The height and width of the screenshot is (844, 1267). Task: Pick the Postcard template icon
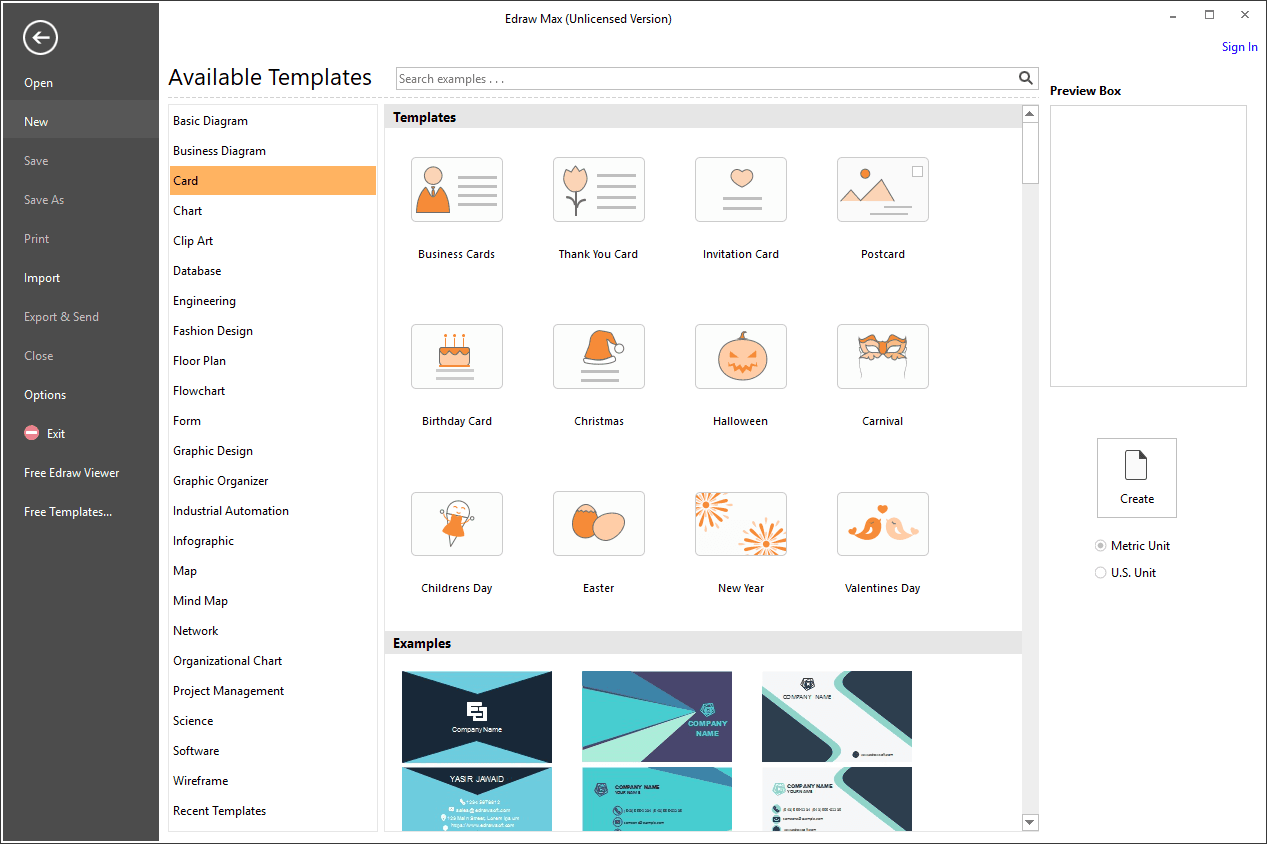click(883, 189)
